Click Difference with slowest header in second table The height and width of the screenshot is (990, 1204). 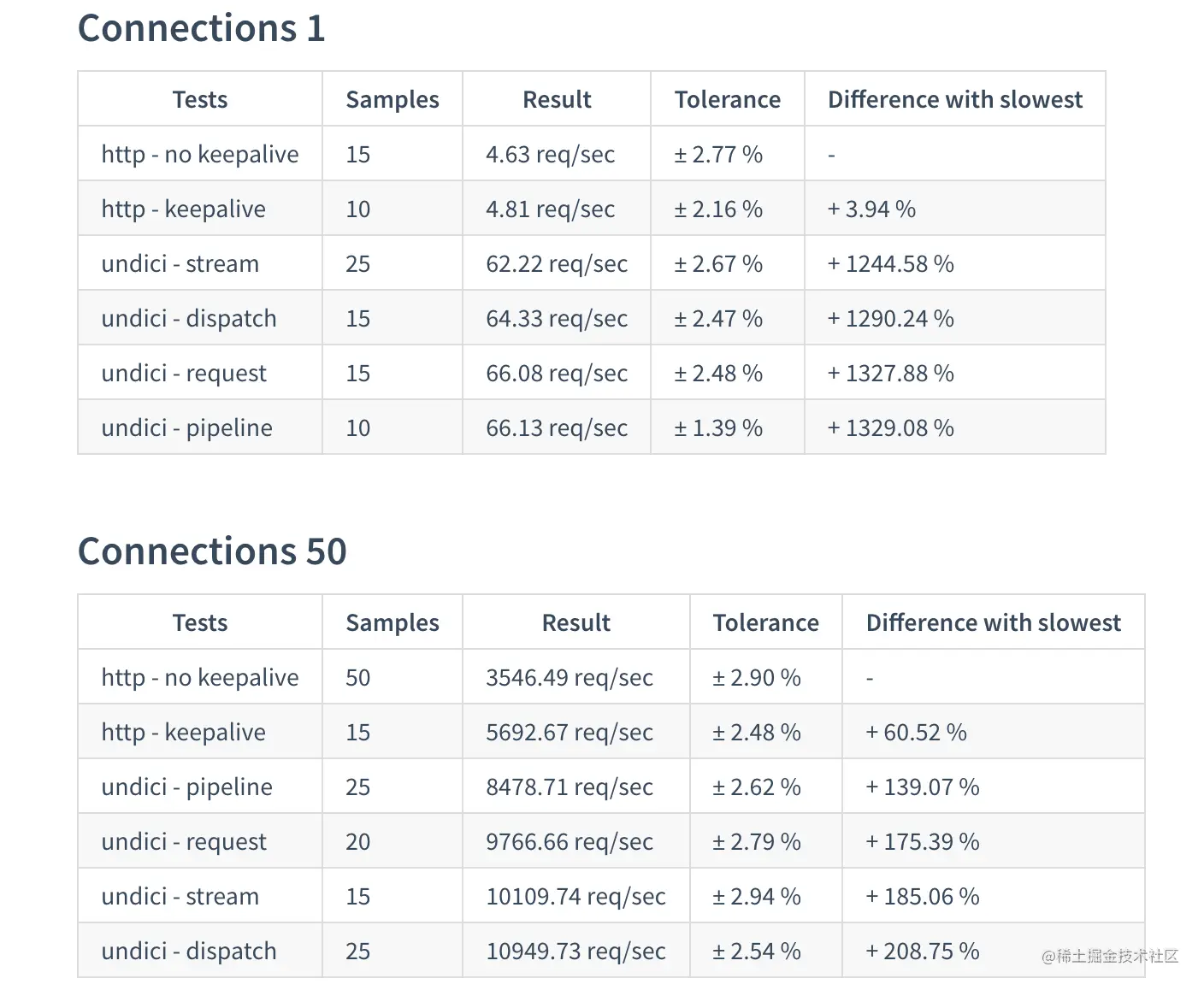click(994, 622)
